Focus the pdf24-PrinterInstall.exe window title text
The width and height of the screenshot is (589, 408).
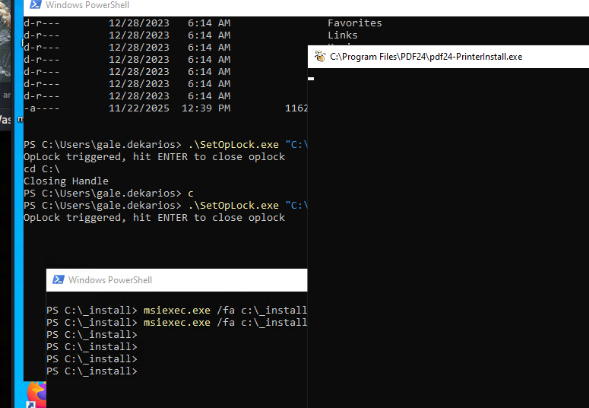[426, 57]
